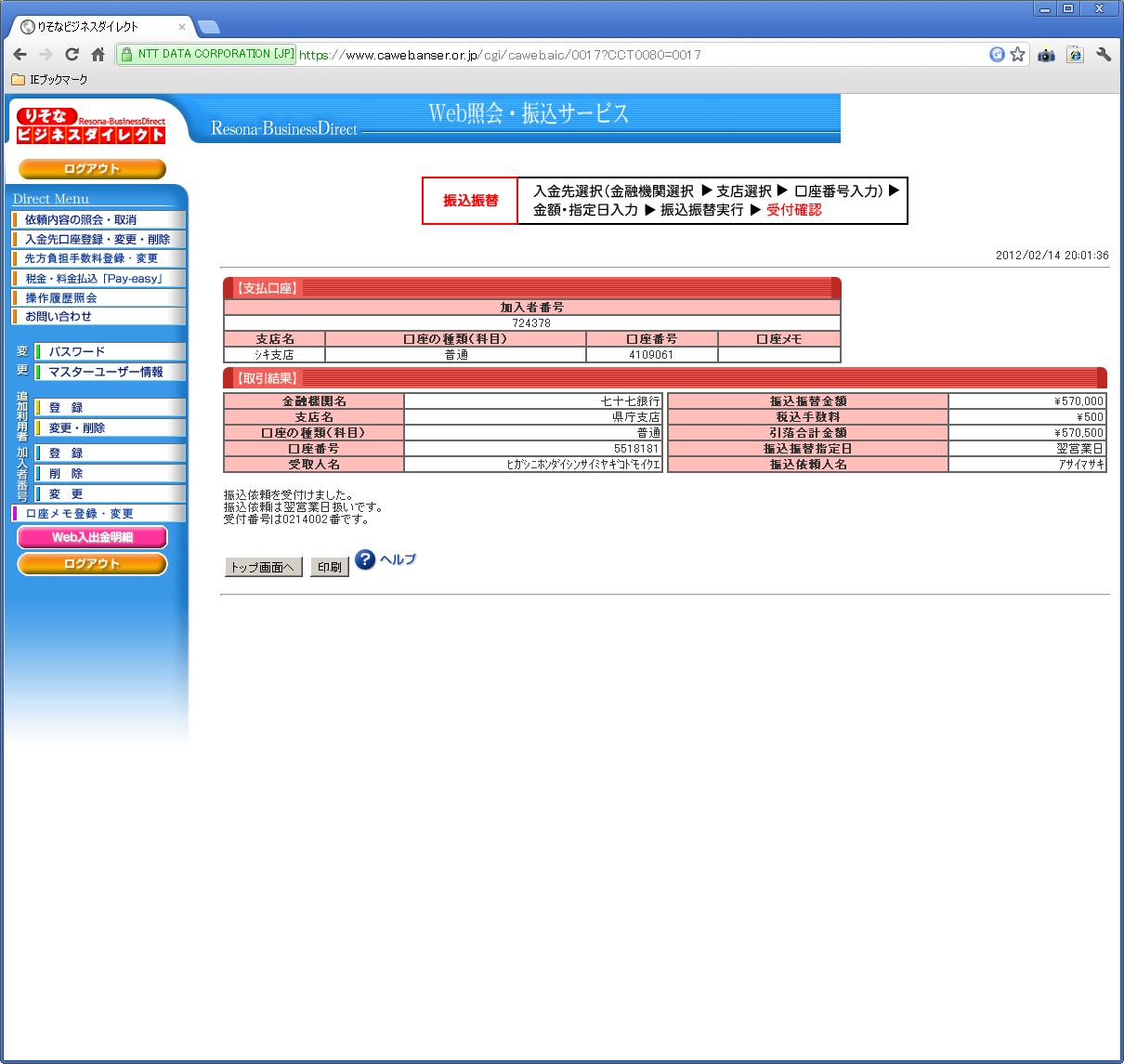The image size is (1124, 1064).
Task: Open 口座メモ登録・変更 menu item
Action: [x=98, y=514]
